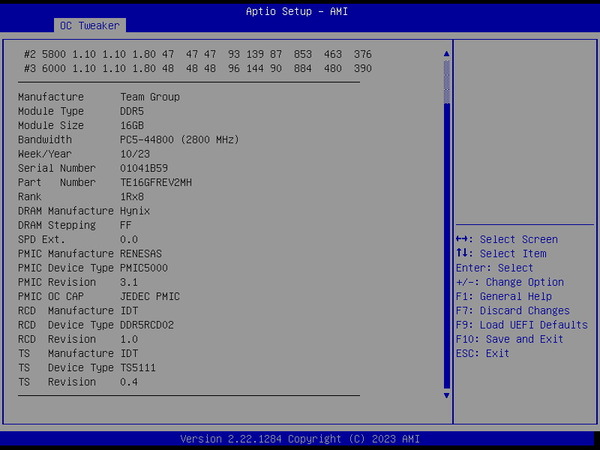
Task: Click the SPD Ext. value 0.0
Action: 129,240
